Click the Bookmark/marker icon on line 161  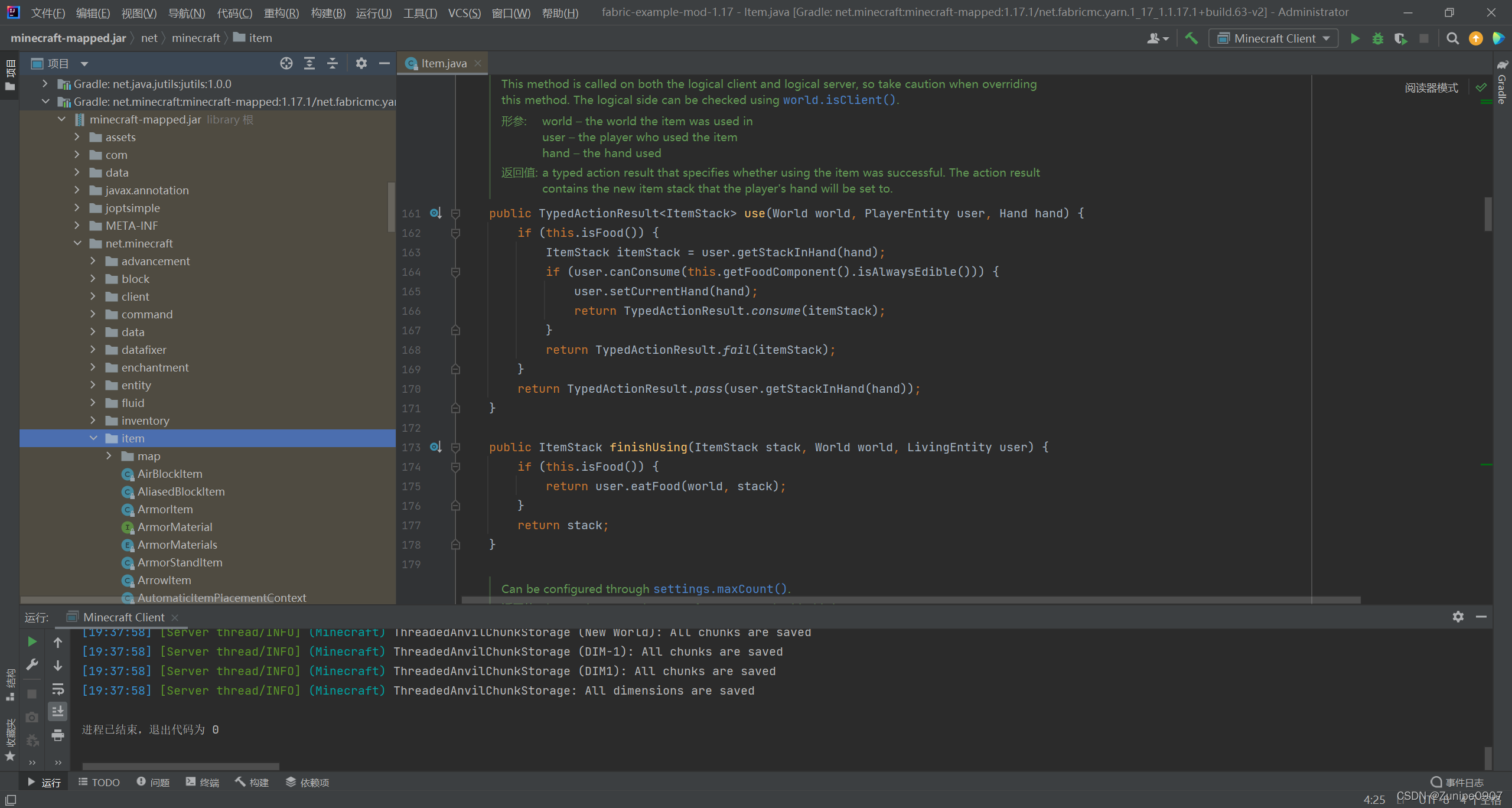tap(455, 213)
